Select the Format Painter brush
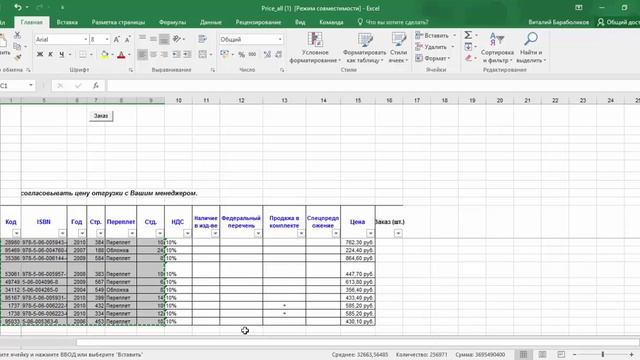Image resolution: width=640 pixels, height=360 pixels. [18, 58]
